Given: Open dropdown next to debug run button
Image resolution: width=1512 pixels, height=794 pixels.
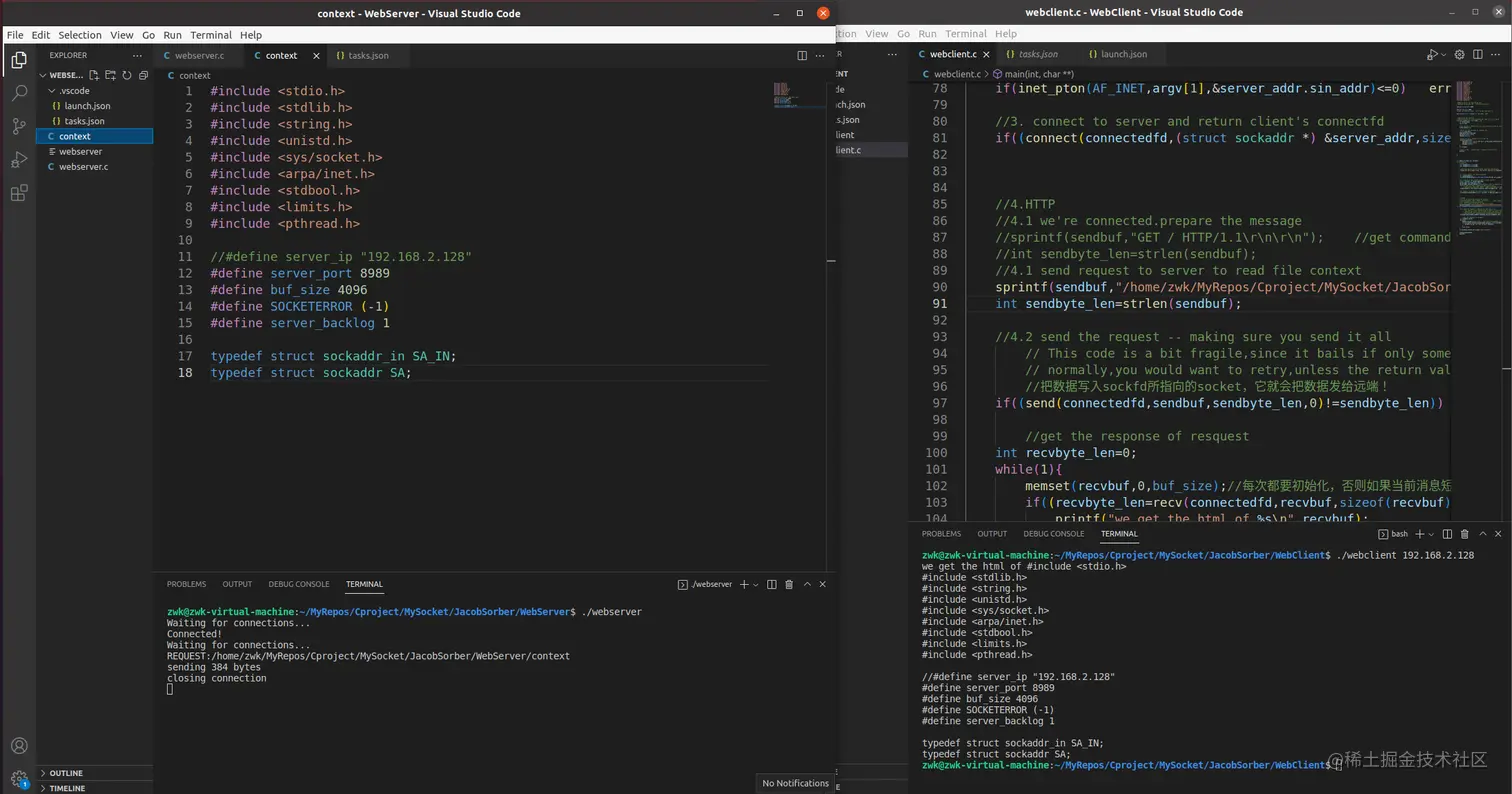Looking at the screenshot, I should pos(1443,54).
